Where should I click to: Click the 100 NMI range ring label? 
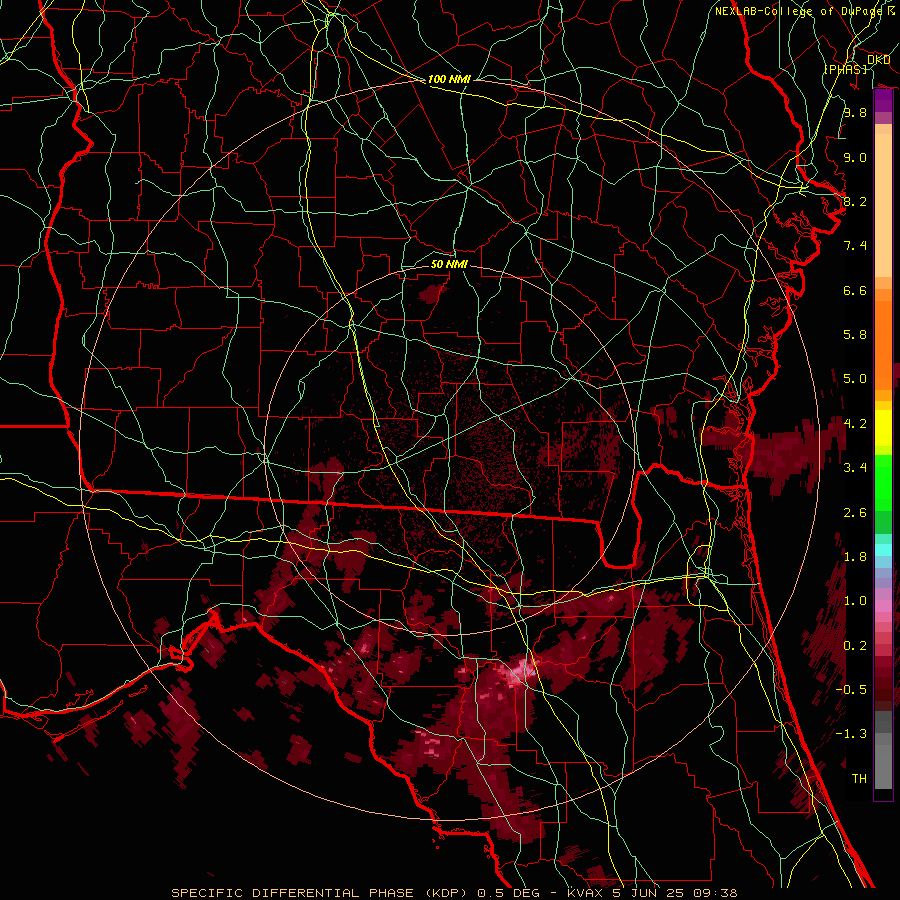(449, 79)
